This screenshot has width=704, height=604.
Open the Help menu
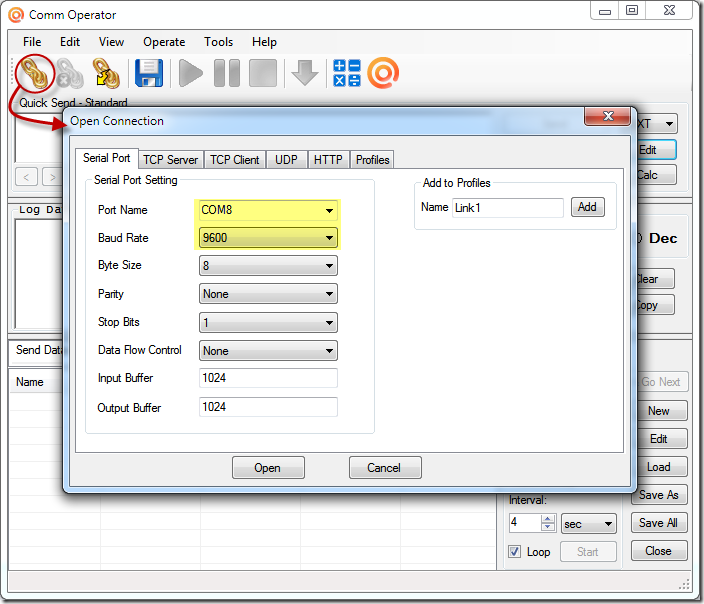(x=264, y=42)
